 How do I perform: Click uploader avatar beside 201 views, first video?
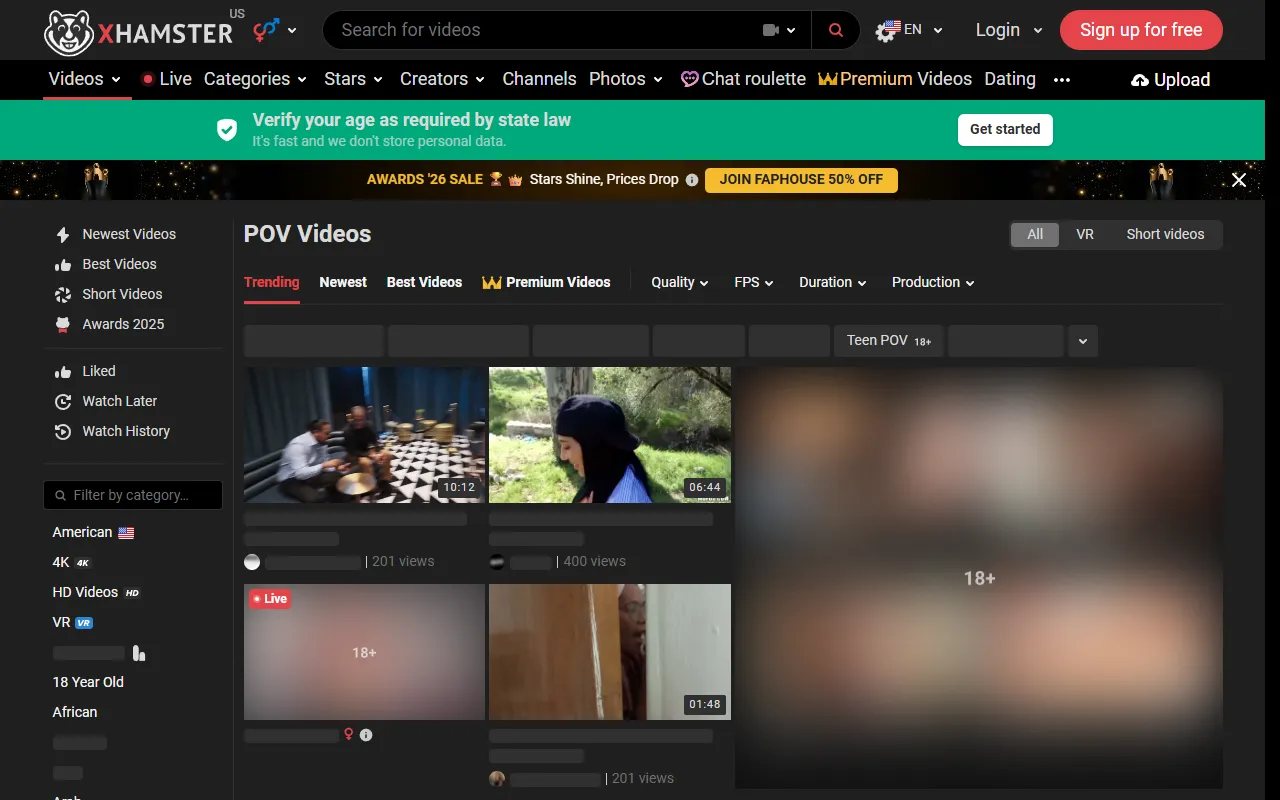(x=252, y=562)
